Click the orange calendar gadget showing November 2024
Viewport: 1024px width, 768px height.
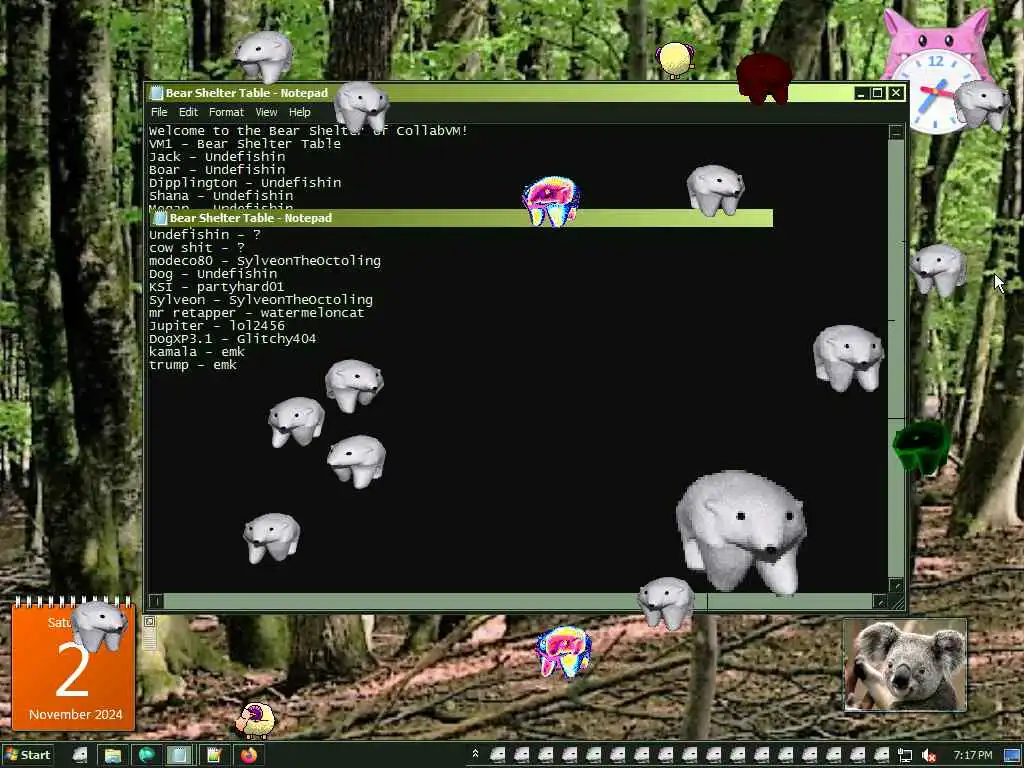coord(73,664)
